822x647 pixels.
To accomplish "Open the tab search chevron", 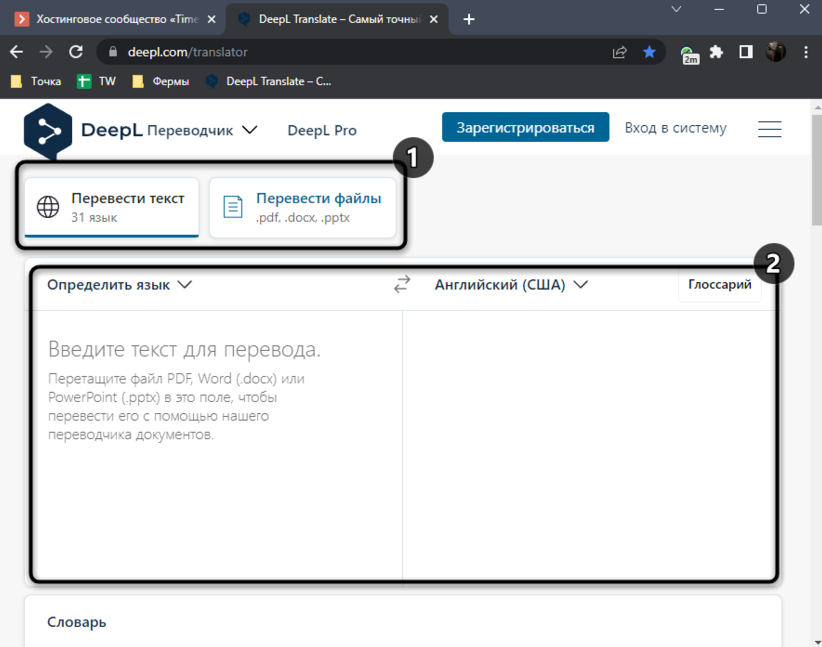I will [x=676, y=9].
